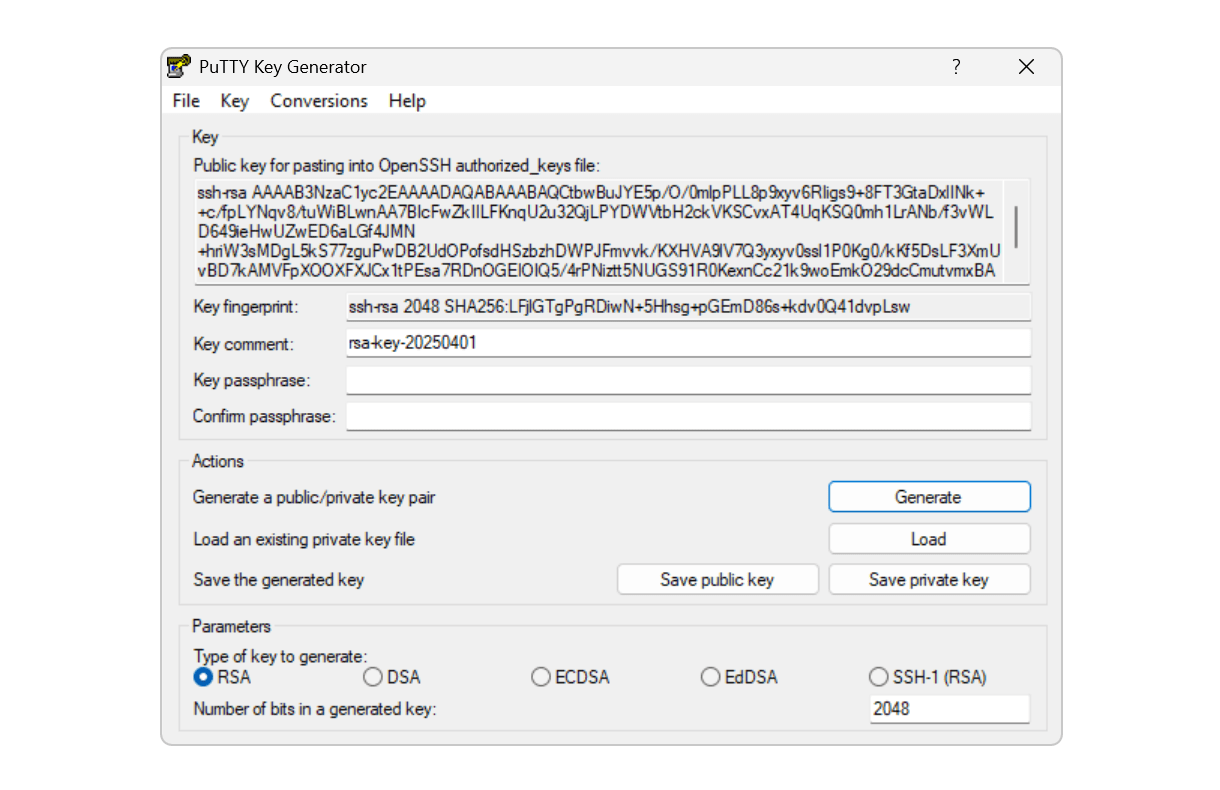Screen dimensions: 1220x790
Task: Click the 'Confirm passphrase:' label
Action: pyautogui.click(x=264, y=416)
